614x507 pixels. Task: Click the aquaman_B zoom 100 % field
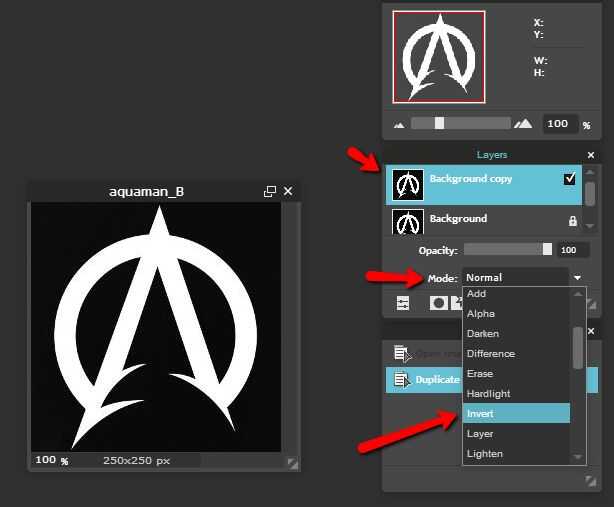coord(52,460)
